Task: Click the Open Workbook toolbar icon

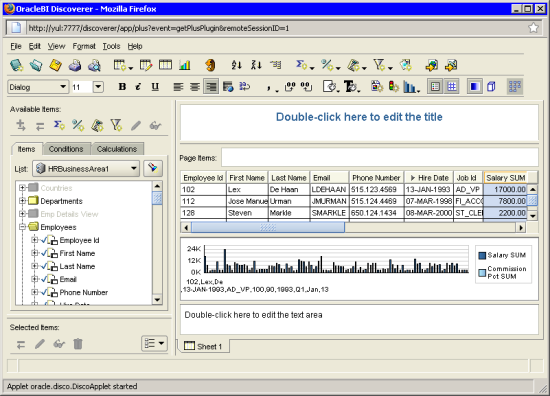Action: click(36, 65)
